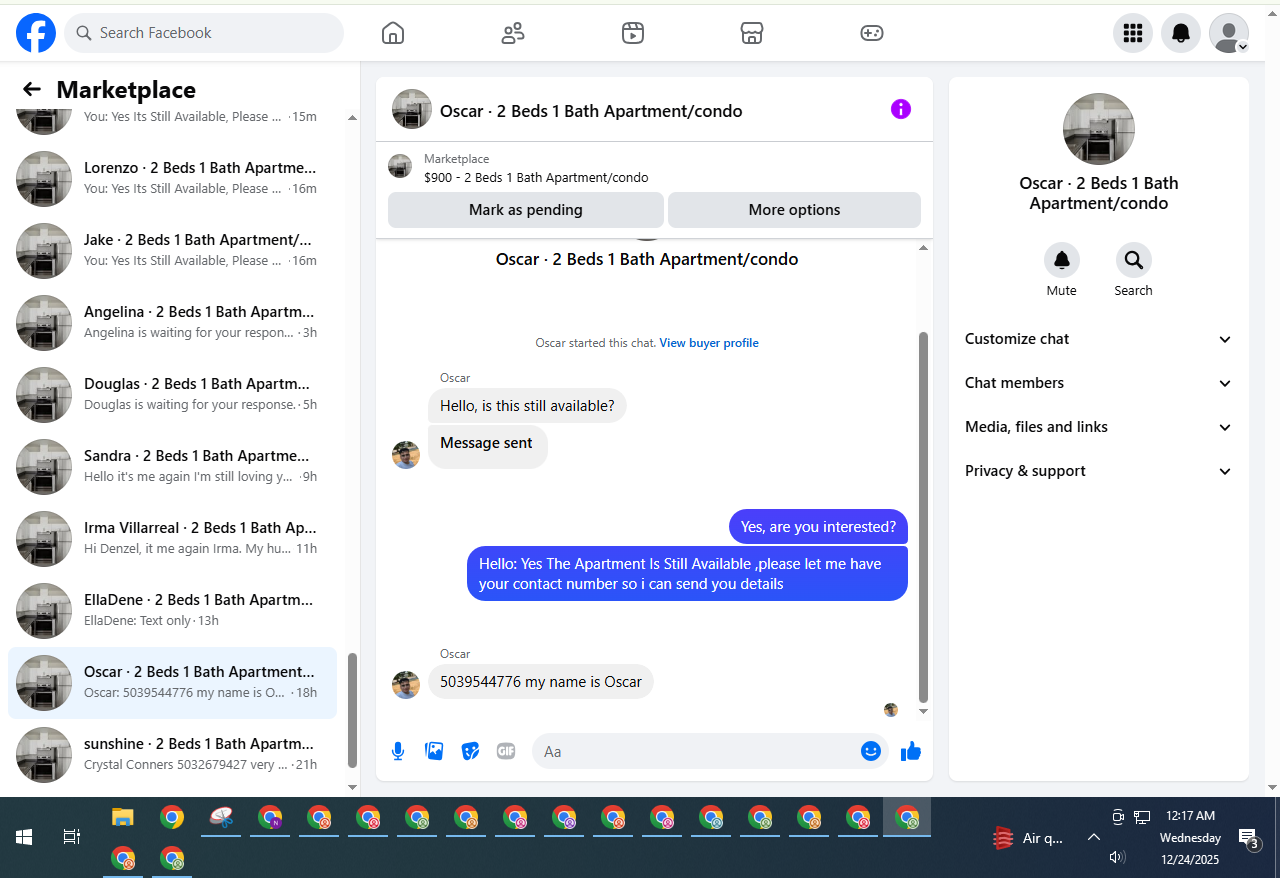
Task: Open File Explorer in the taskbar
Action: click(122, 817)
